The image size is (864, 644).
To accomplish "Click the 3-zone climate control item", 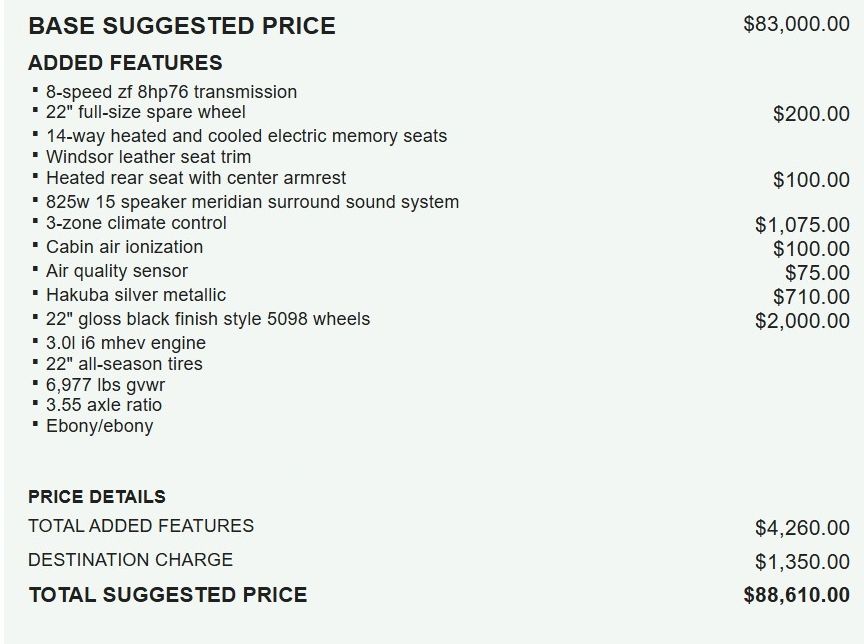I will click(136, 223).
